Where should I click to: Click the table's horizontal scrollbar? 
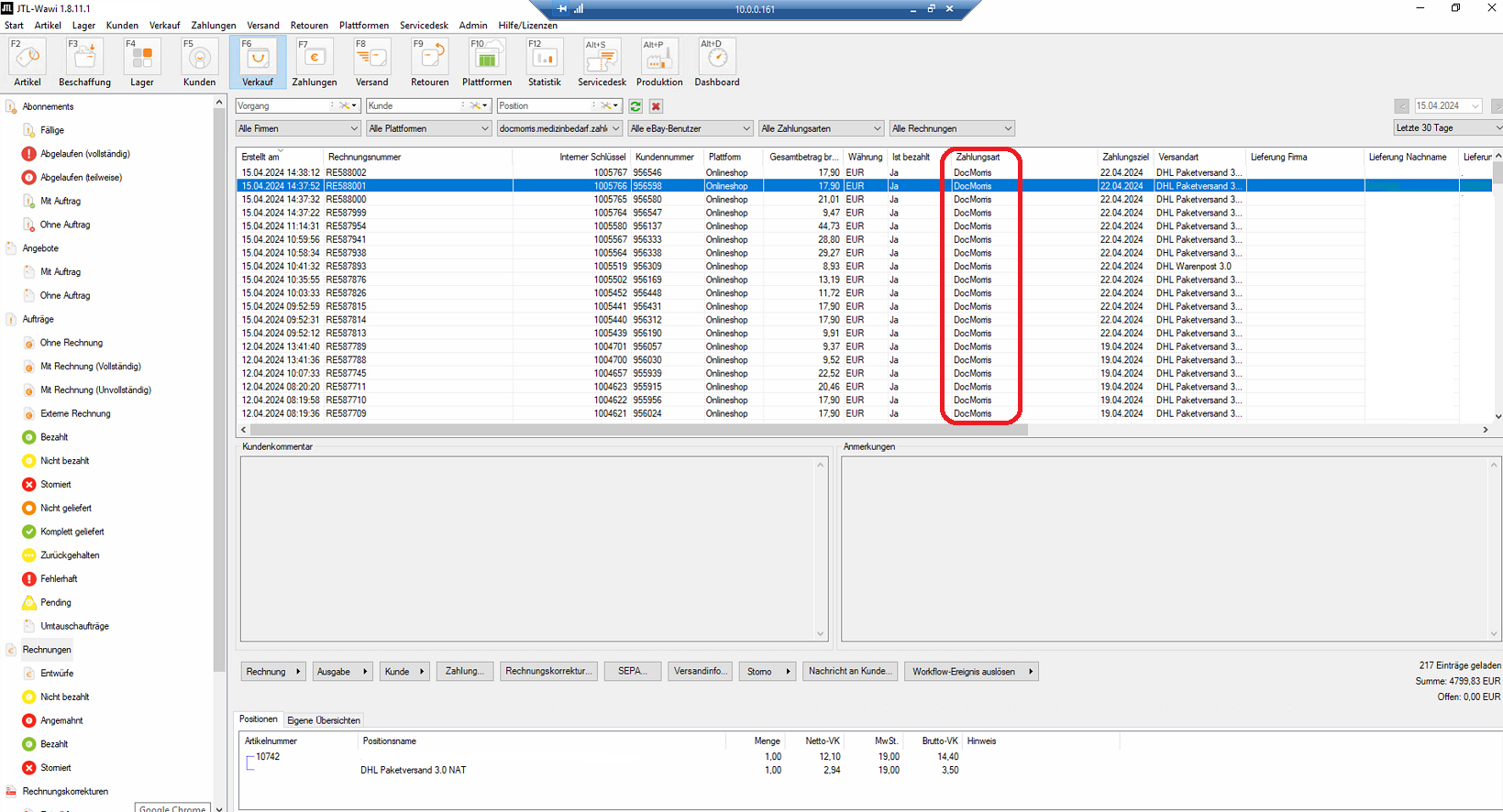[638, 429]
